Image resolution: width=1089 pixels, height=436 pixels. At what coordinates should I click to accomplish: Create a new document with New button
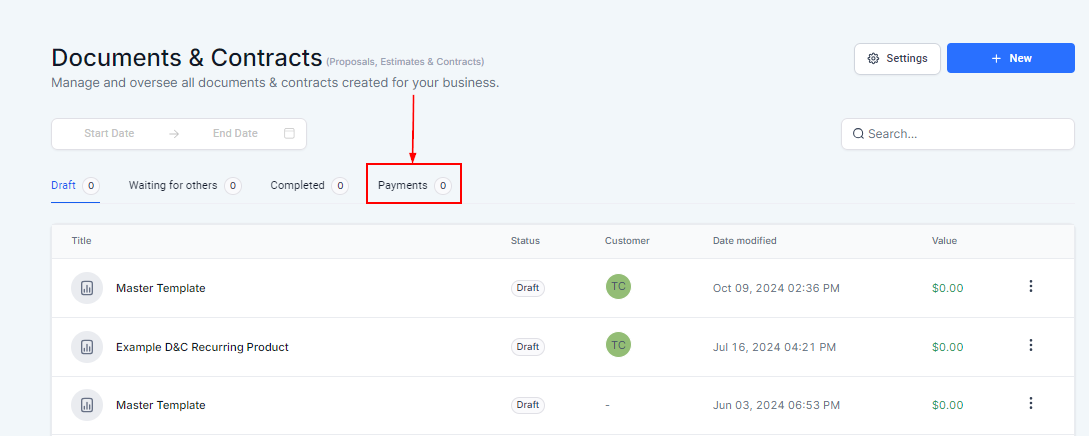point(1011,58)
